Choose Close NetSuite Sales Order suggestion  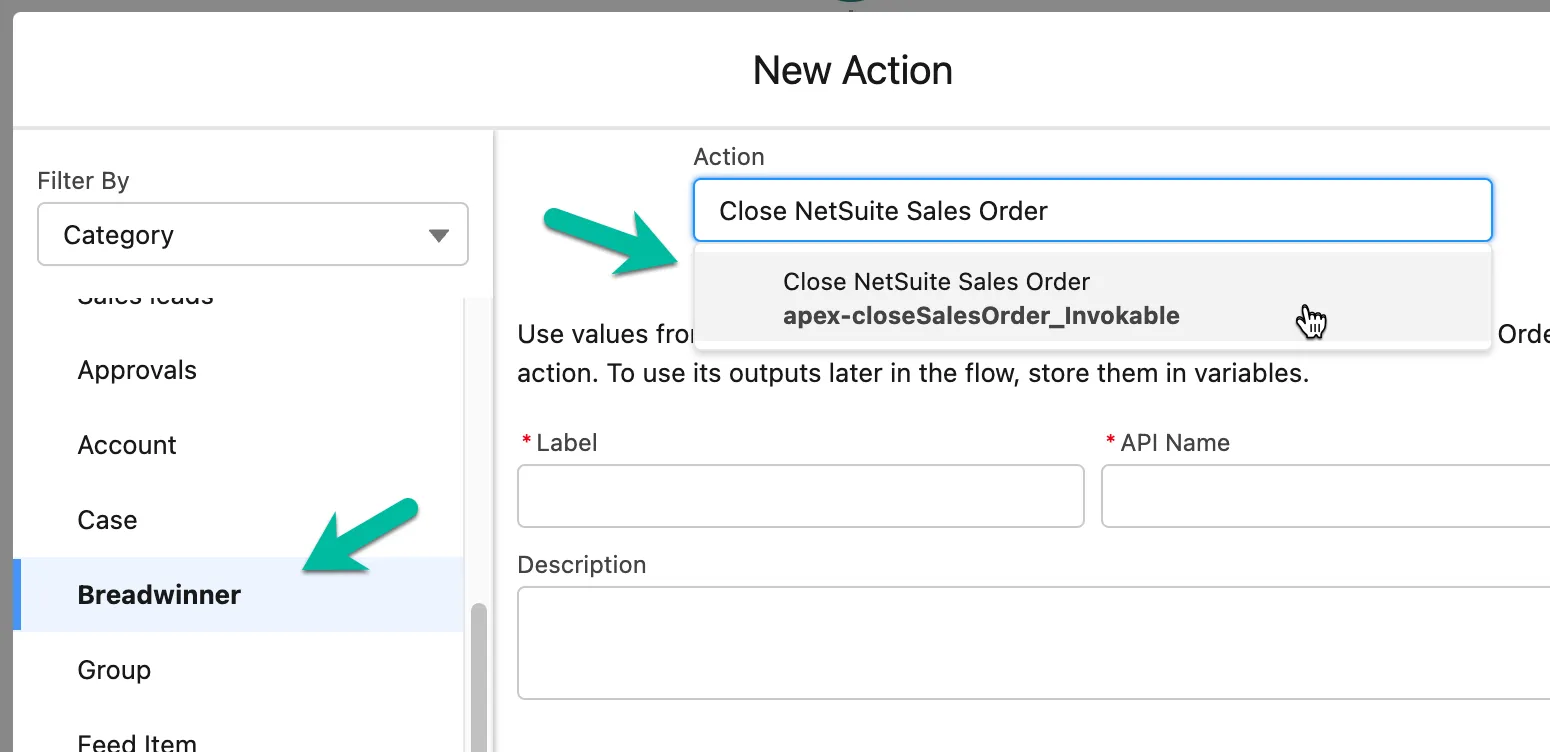[x=1092, y=299]
